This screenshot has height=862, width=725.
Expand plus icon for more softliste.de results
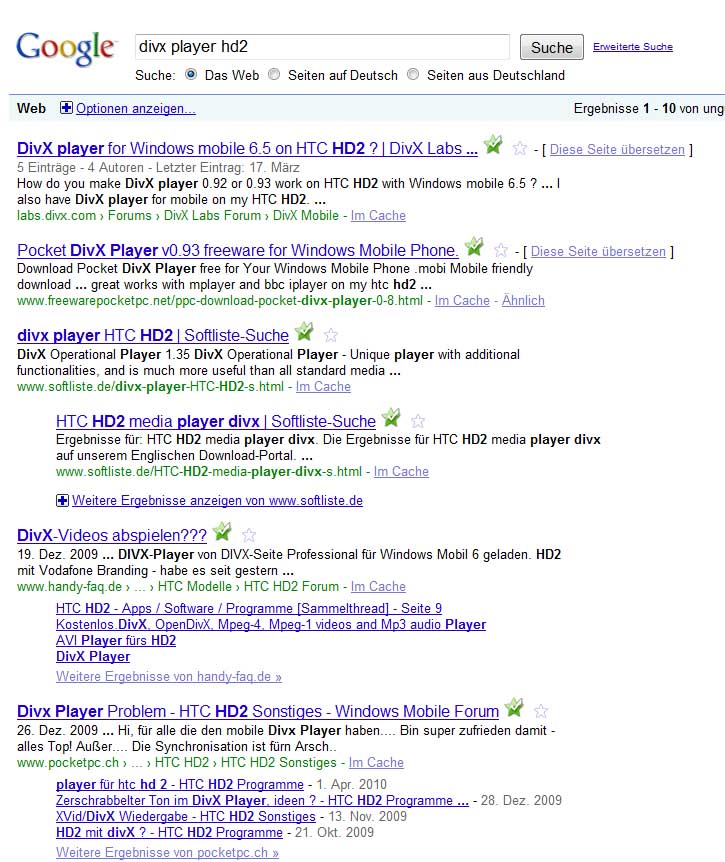(x=62, y=500)
